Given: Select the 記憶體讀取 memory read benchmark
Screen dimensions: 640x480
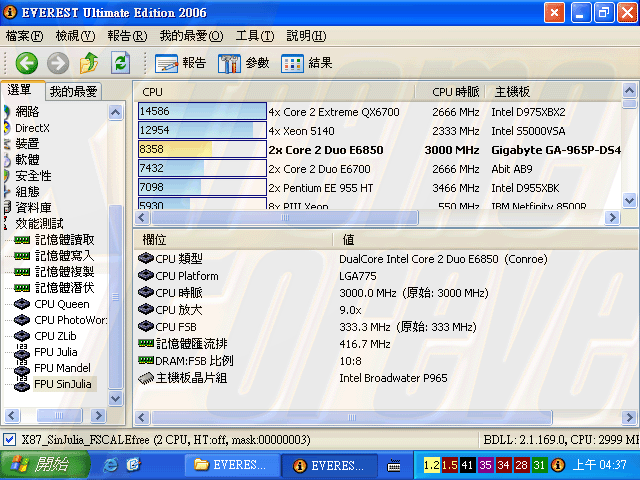Looking at the screenshot, I should point(64,240).
